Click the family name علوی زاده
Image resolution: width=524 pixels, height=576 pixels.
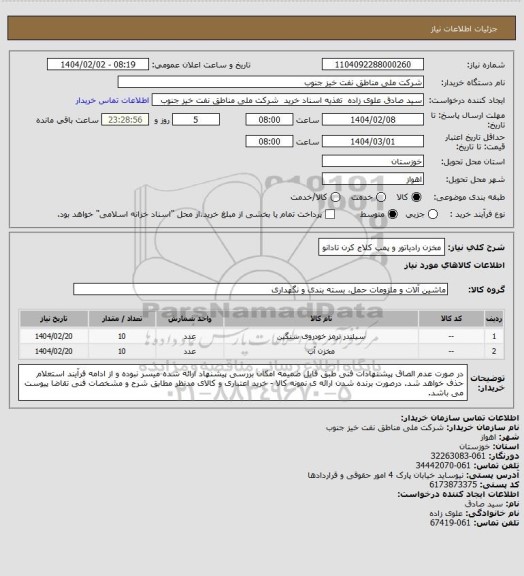pos(446,513)
